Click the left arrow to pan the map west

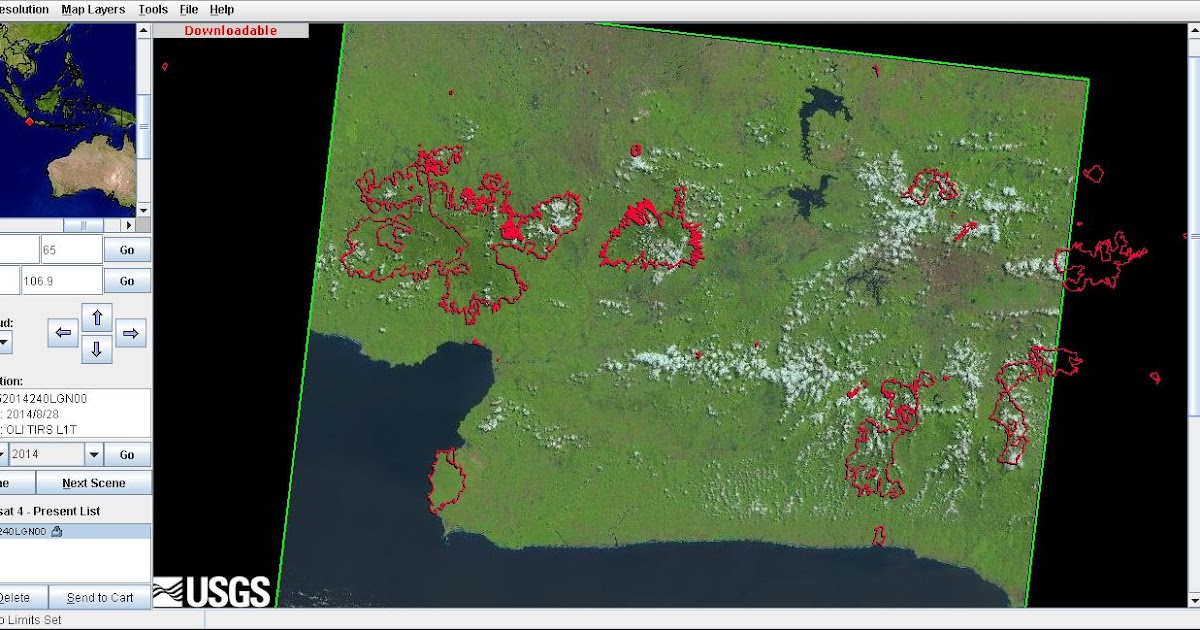(62, 331)
